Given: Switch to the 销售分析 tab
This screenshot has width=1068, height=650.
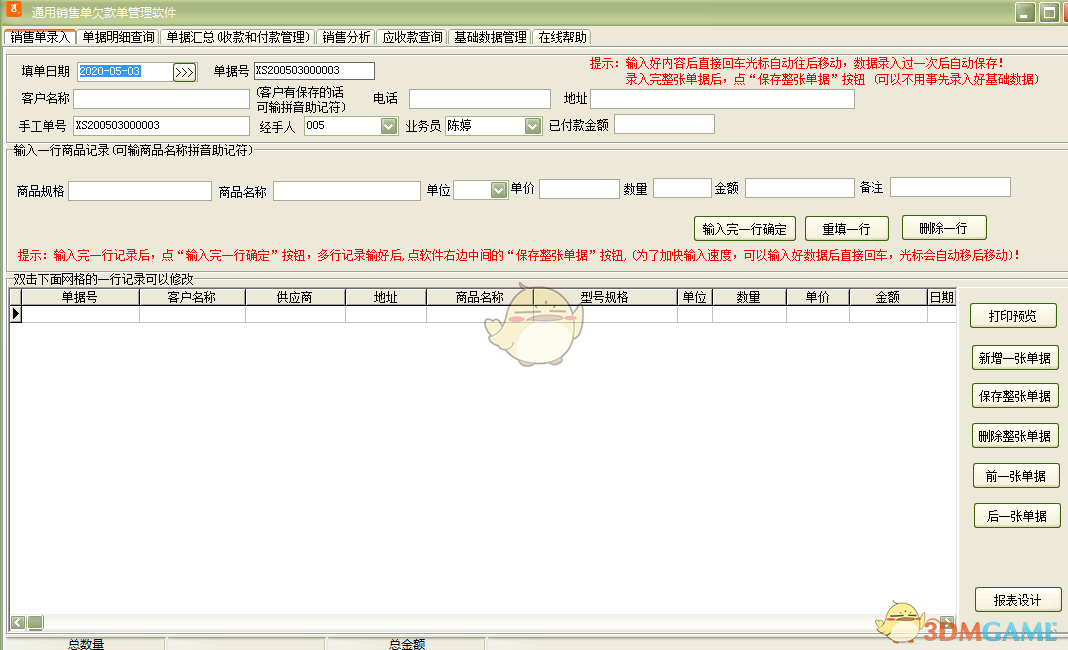Looking at the screenshot, I should (x=346, y=36).
